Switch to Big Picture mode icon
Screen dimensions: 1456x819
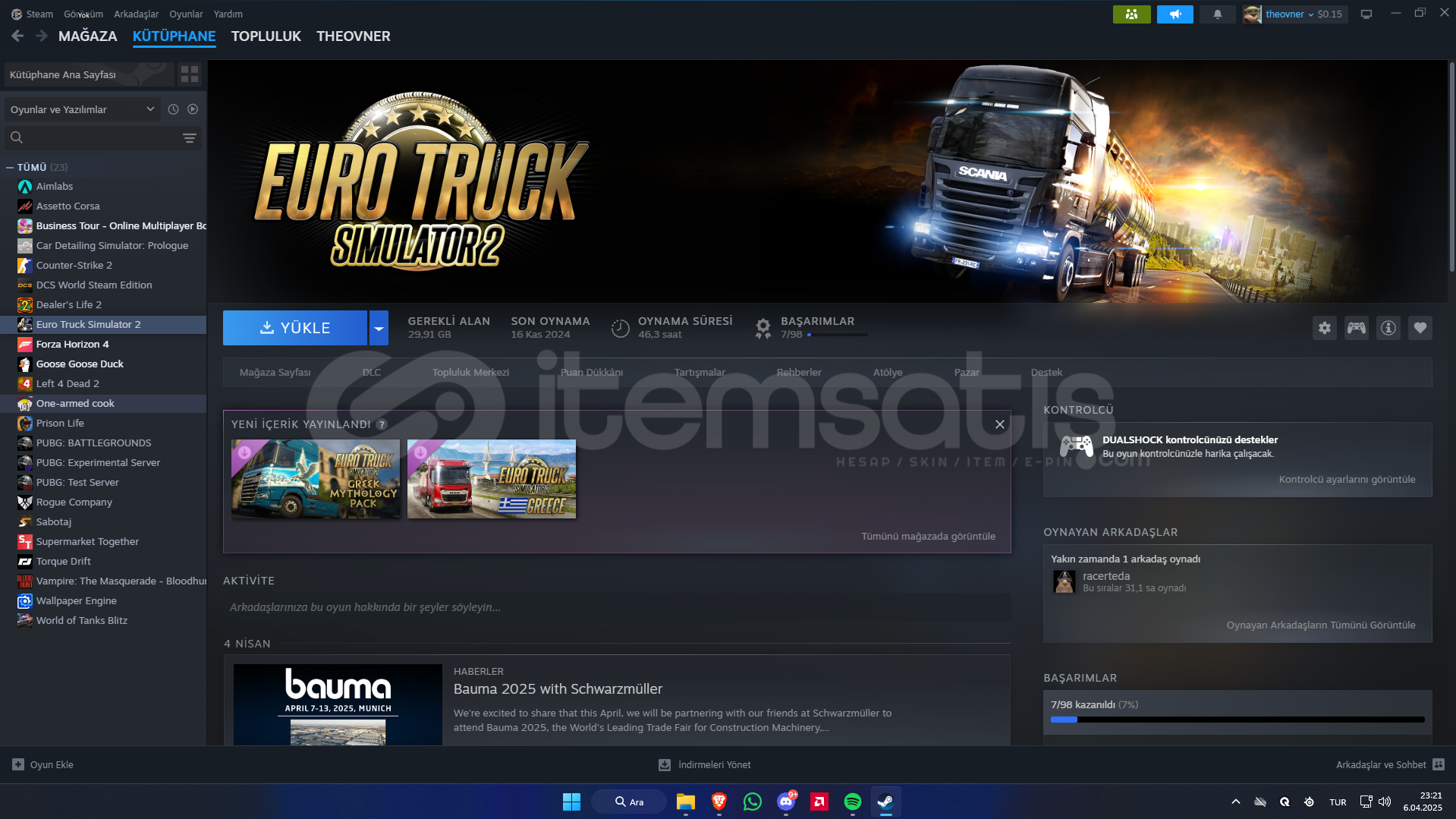pos(1366,14)
